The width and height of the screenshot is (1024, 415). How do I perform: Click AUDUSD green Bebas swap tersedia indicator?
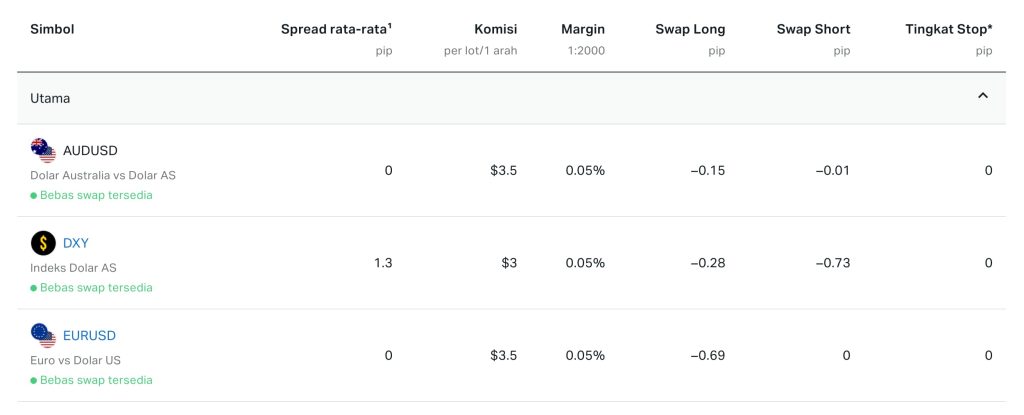pyautogui.click(x=92, y=195)
